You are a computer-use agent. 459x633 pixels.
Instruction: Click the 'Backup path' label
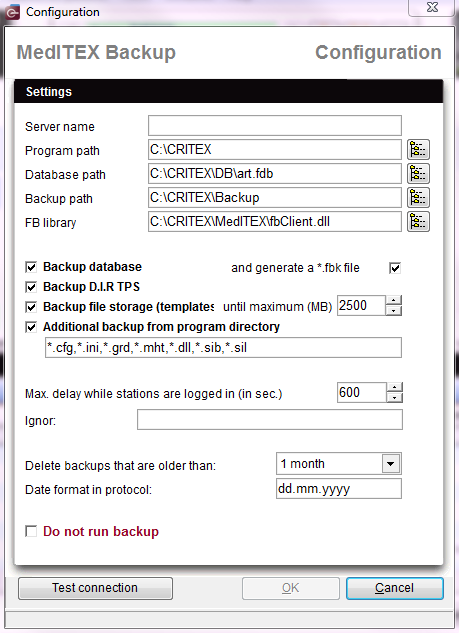tap(59, 199)
